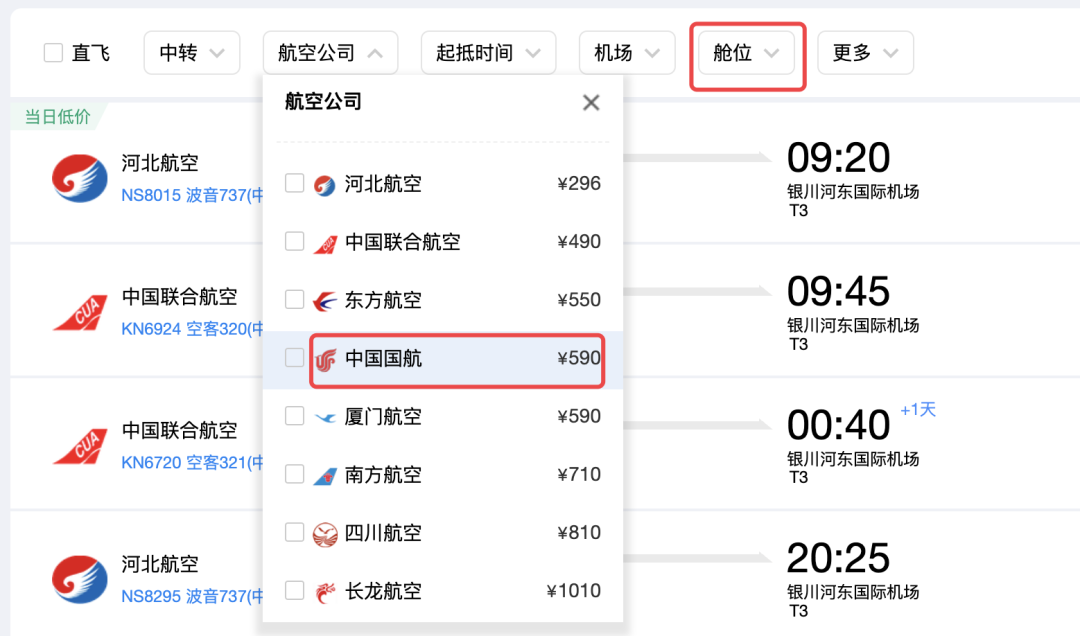The height and width of the screenshot is (636, 1080).
Task: Open the 更多 more-filters menu
Action: click(866, 52)
